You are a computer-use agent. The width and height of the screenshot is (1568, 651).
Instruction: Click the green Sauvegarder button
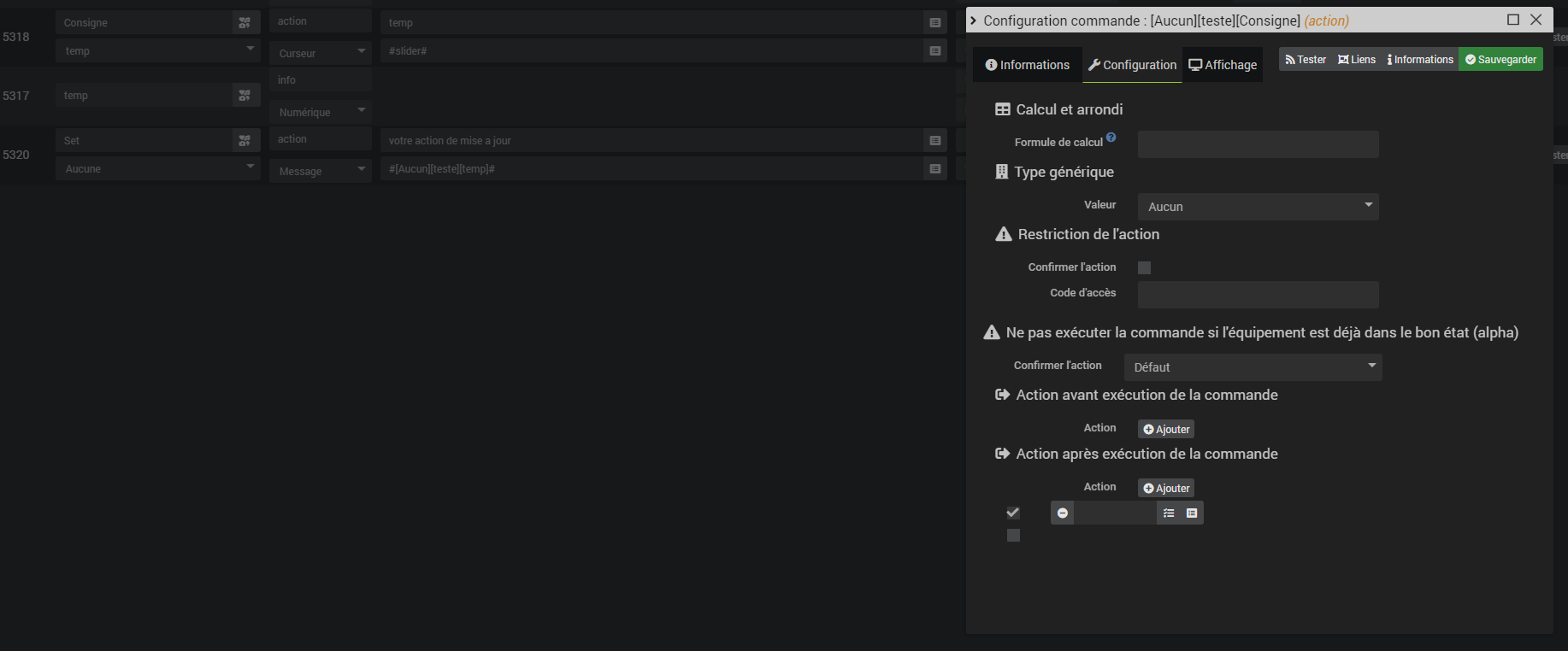coord(1500,60)
